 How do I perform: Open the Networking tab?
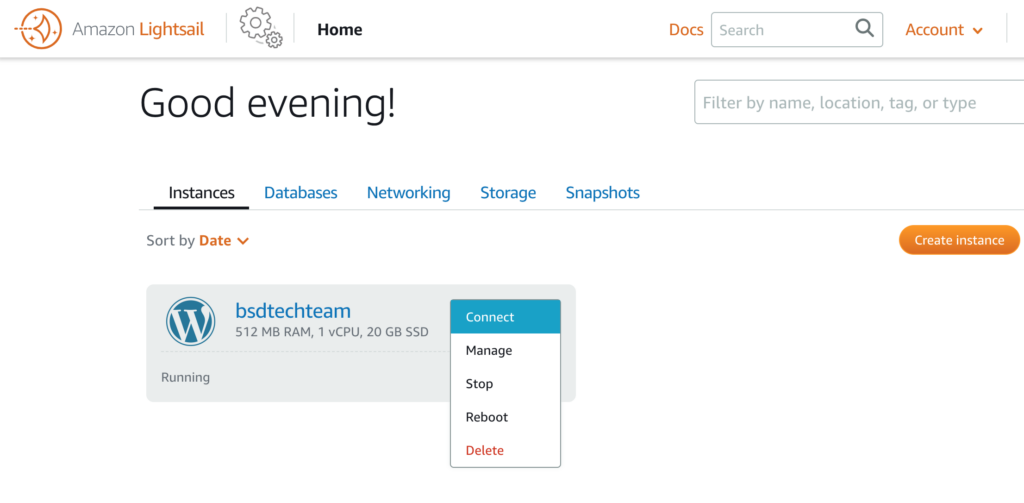tap(408, 193)
